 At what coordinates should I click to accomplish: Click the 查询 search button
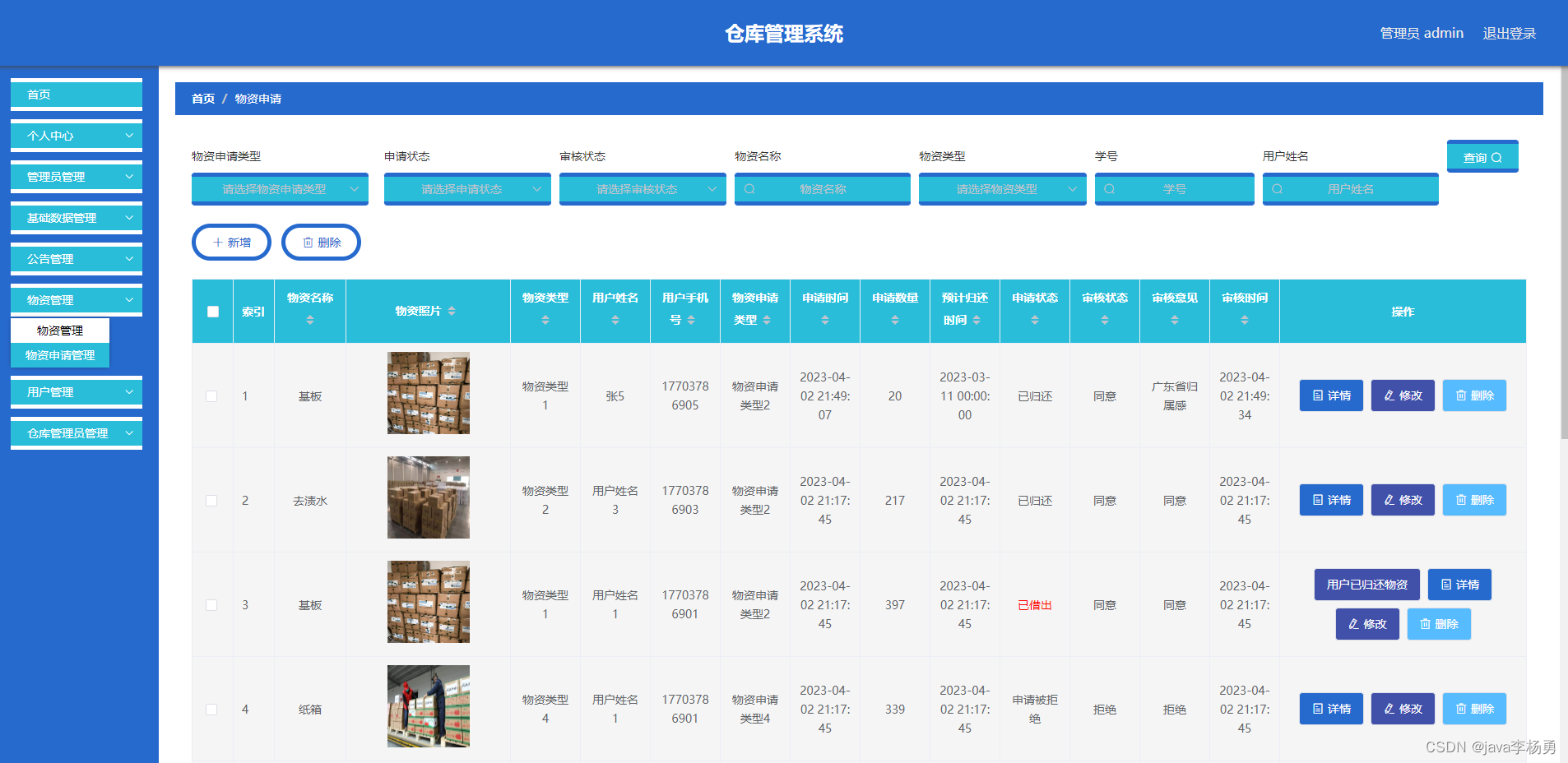coord(1482,157)
